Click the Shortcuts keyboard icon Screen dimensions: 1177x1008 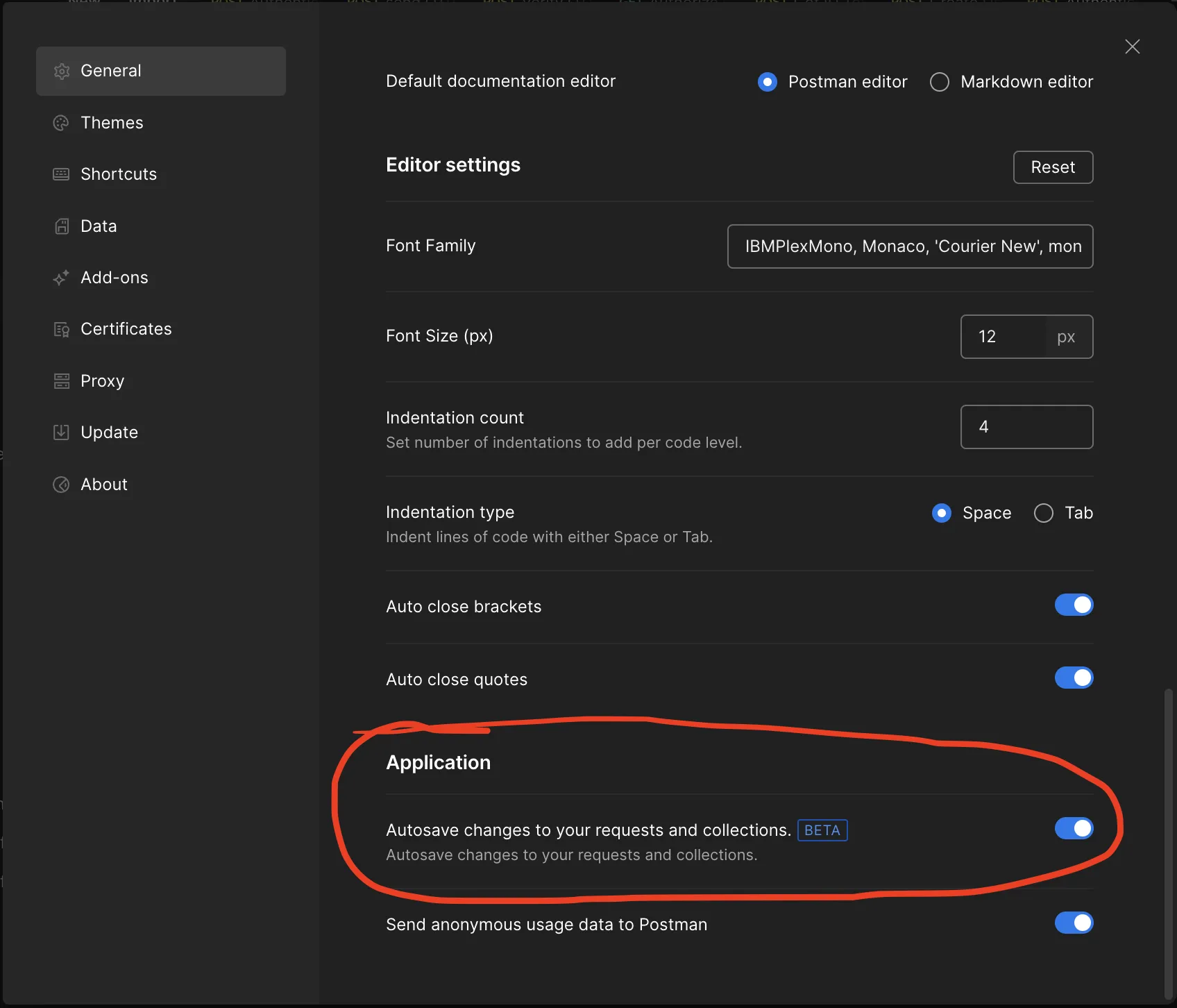pyautogui.click(x=62, y=174)
